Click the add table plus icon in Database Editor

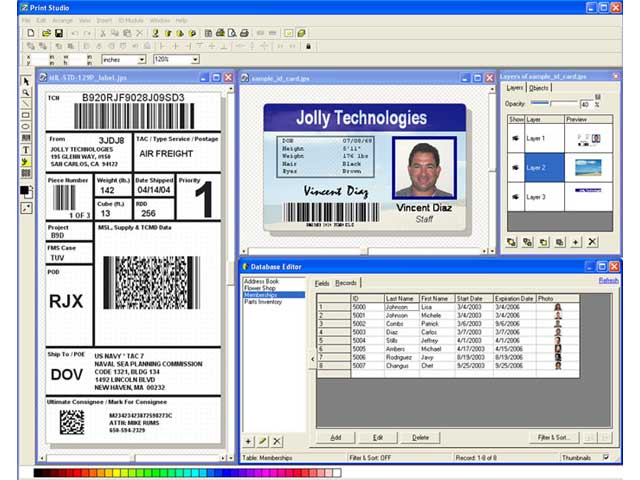(248, 441)
